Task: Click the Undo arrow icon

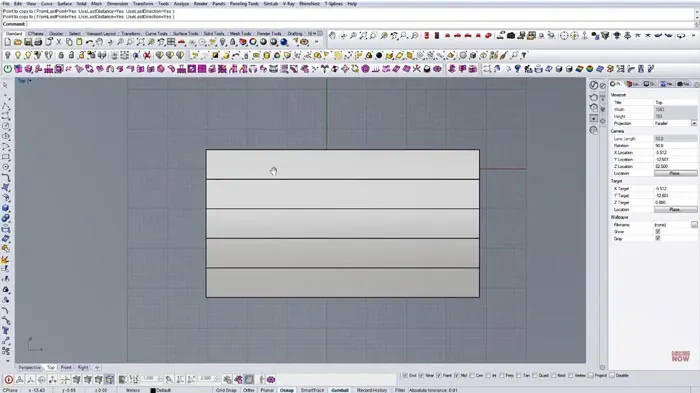Action: pos(89,42)
